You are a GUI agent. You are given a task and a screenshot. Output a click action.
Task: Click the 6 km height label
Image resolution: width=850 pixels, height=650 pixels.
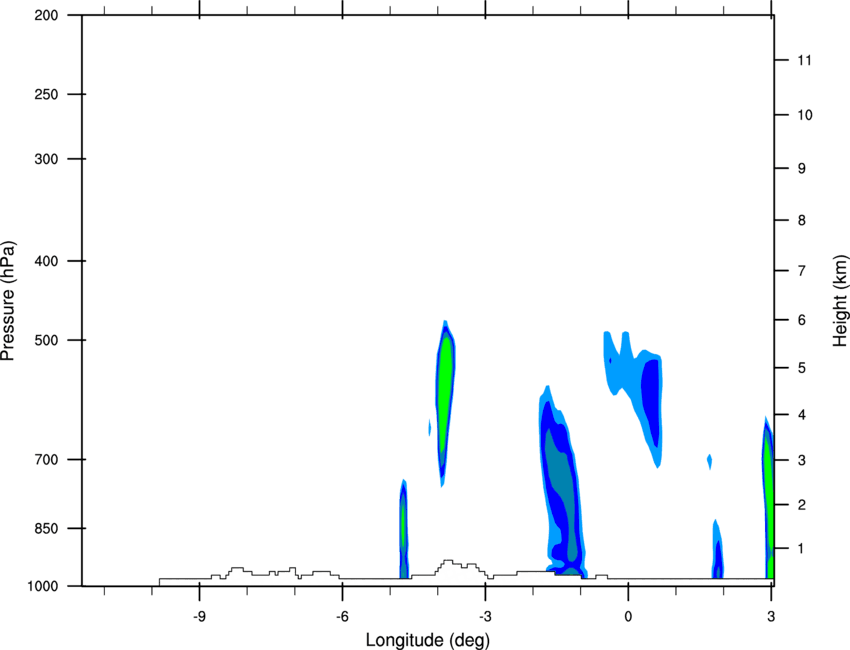click(802, 320)
